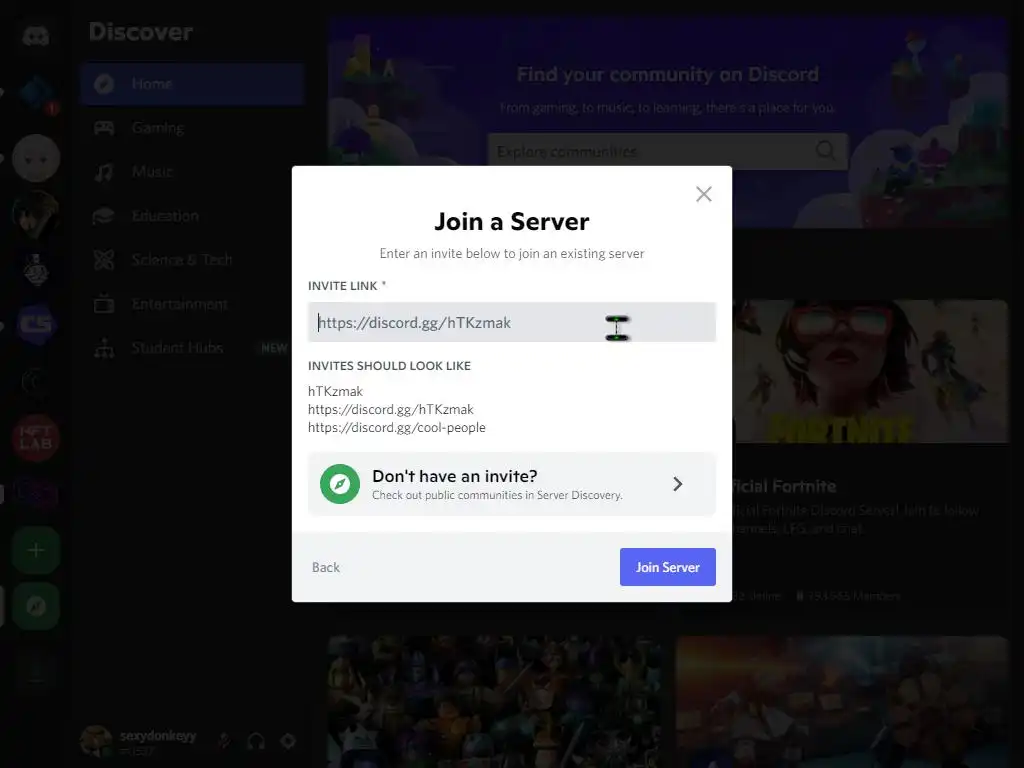Open Discord home logo in sidebar
1024x768 pixels.
coord(35,36)
